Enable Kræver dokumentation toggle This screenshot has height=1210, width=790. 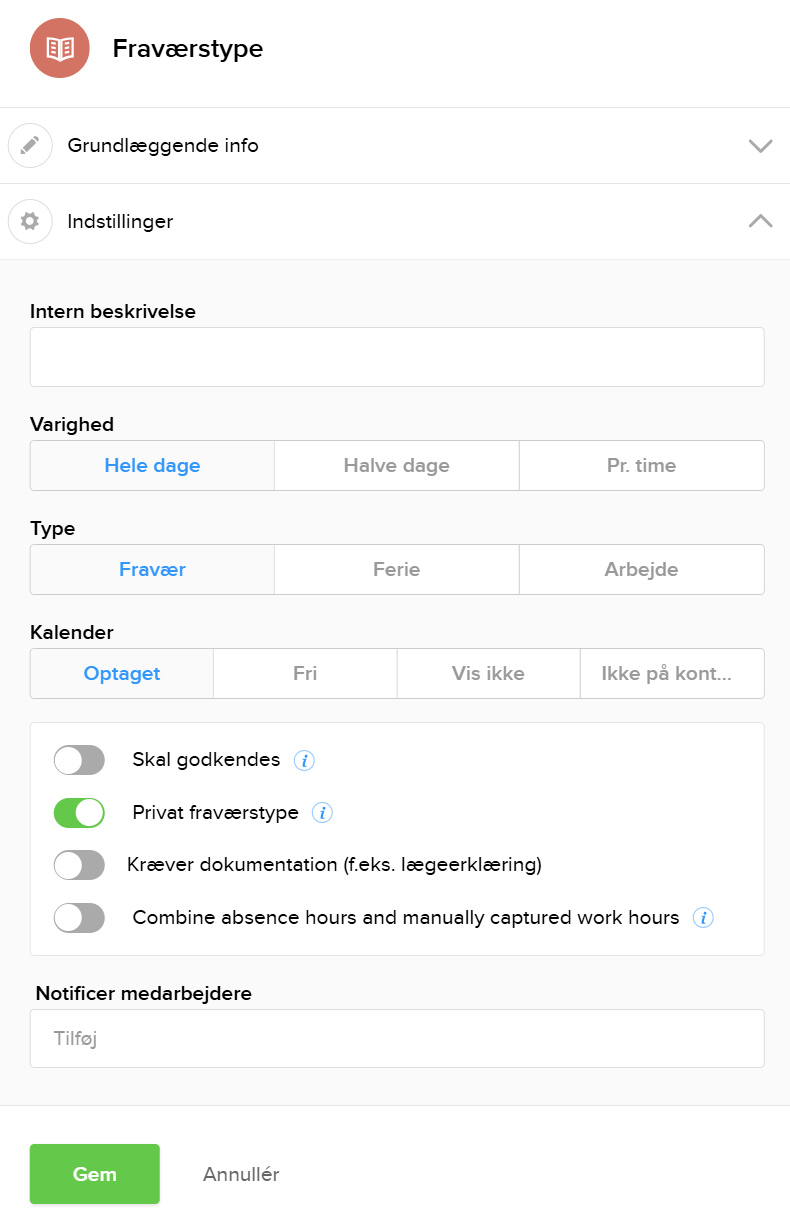pos(79,865)
